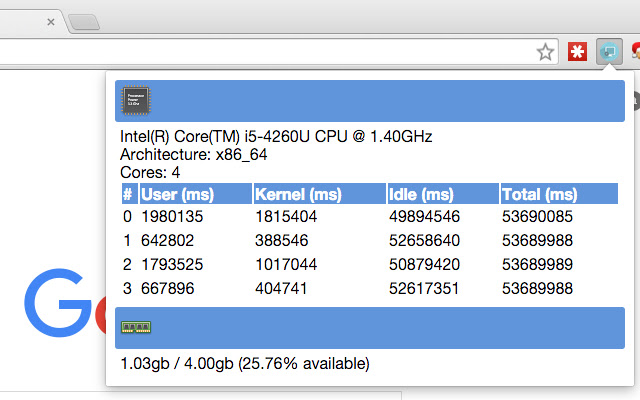The image size is (640, 400).
Task: Click the blue CPU section header bar
Action: coord(370,101)
